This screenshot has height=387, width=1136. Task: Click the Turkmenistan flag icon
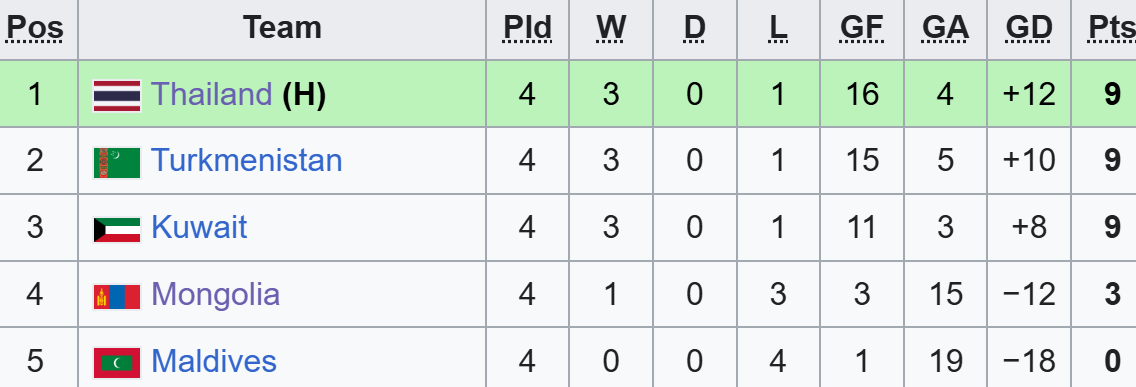coord(117,162)
